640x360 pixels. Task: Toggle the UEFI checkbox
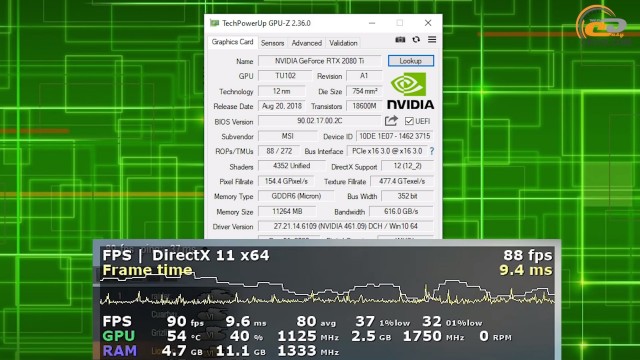[409, 121]
